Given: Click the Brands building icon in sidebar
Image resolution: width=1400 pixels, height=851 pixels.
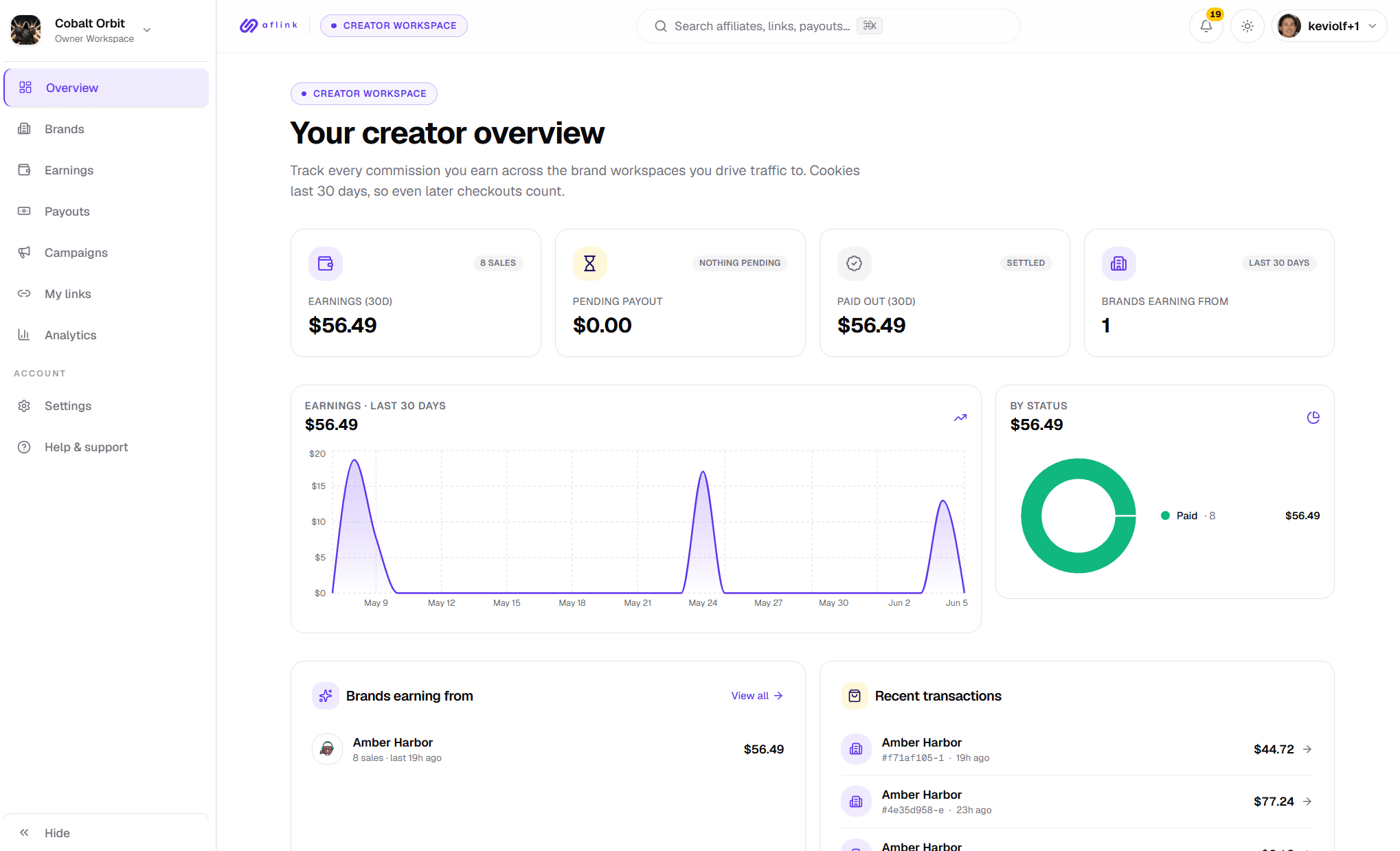Looking at the screenshot, I should 24,128.
